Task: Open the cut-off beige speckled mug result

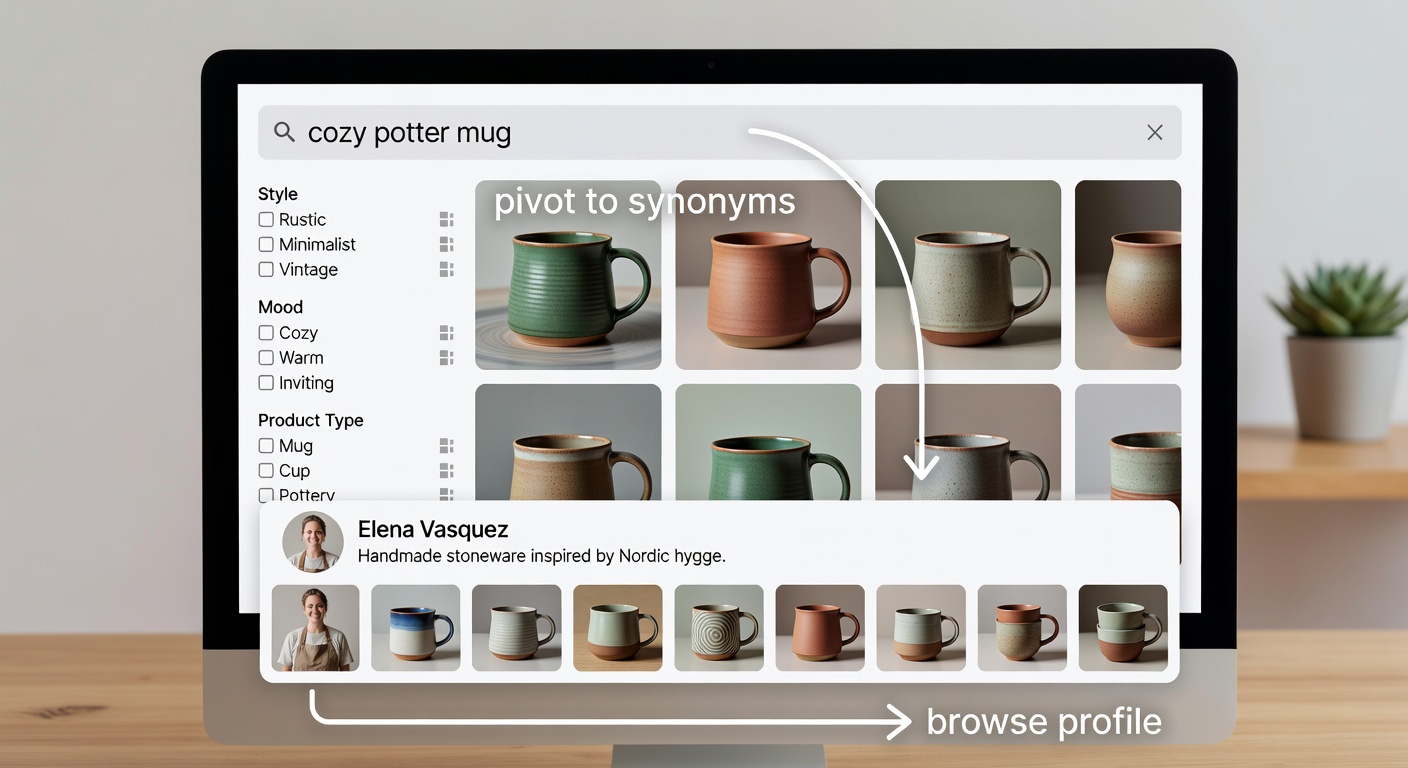Action: pyautogui.click(x=1128, y=275)
